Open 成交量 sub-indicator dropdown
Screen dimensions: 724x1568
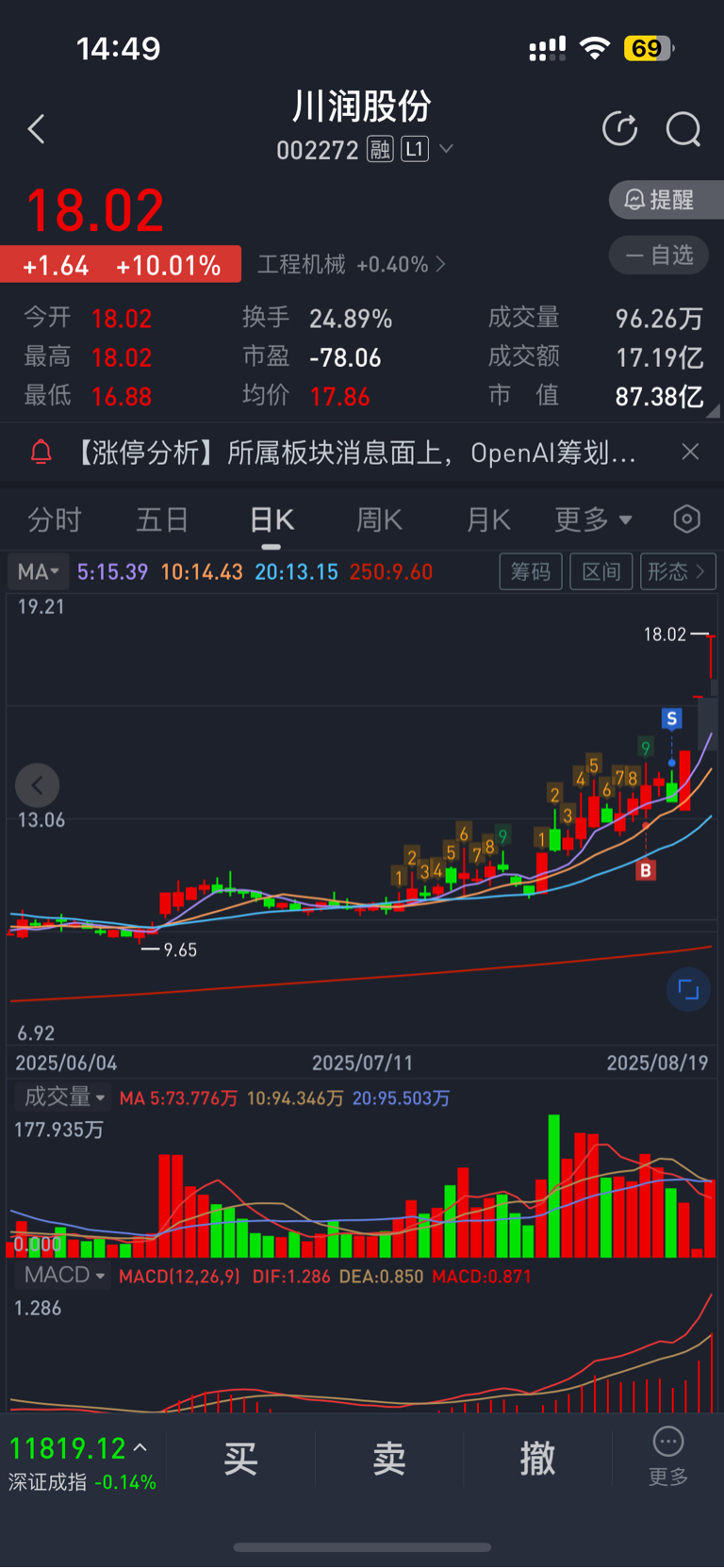tap(63, 1097)
